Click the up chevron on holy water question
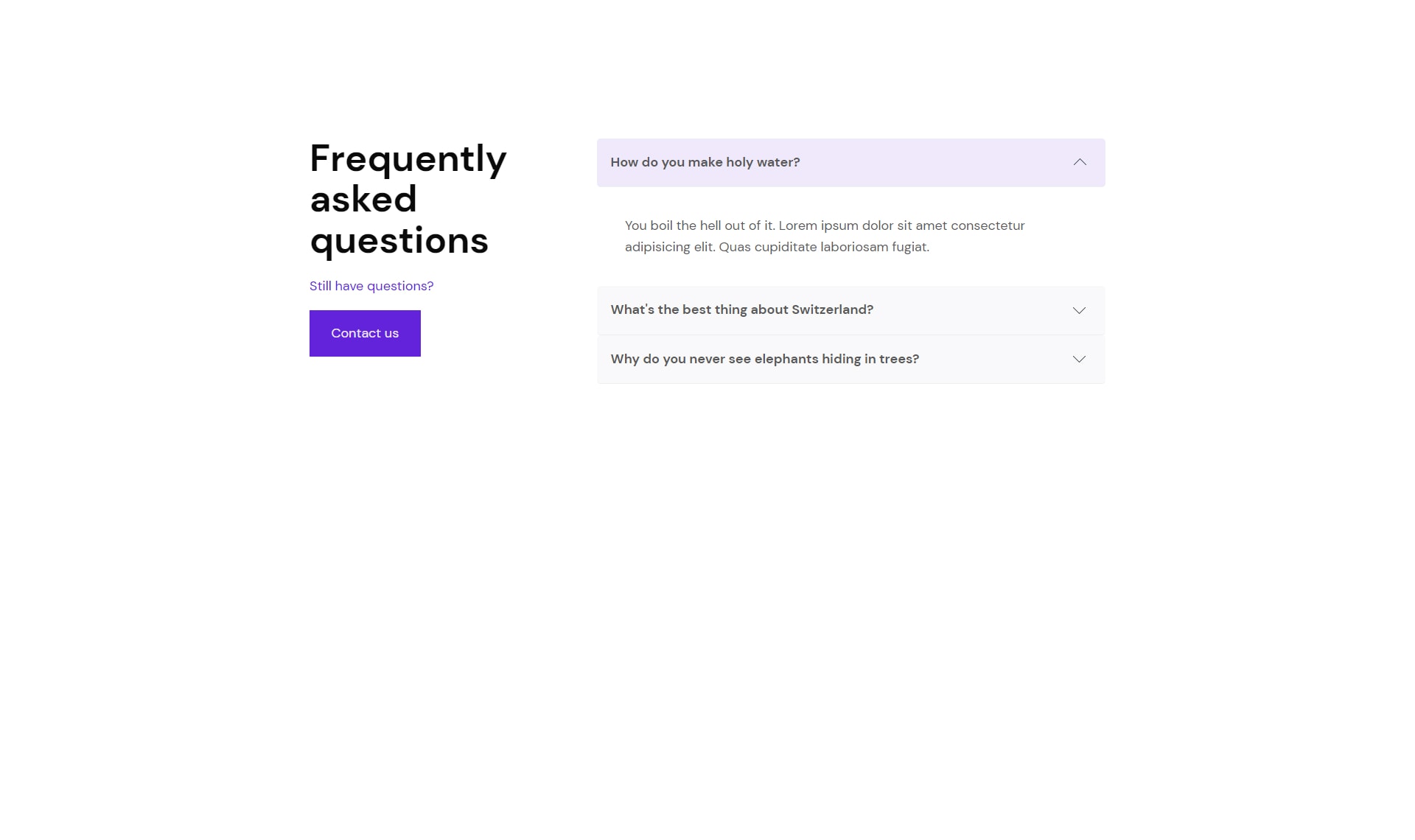The height and width of the screenshot is (840, 1415). coord(1080,162)
